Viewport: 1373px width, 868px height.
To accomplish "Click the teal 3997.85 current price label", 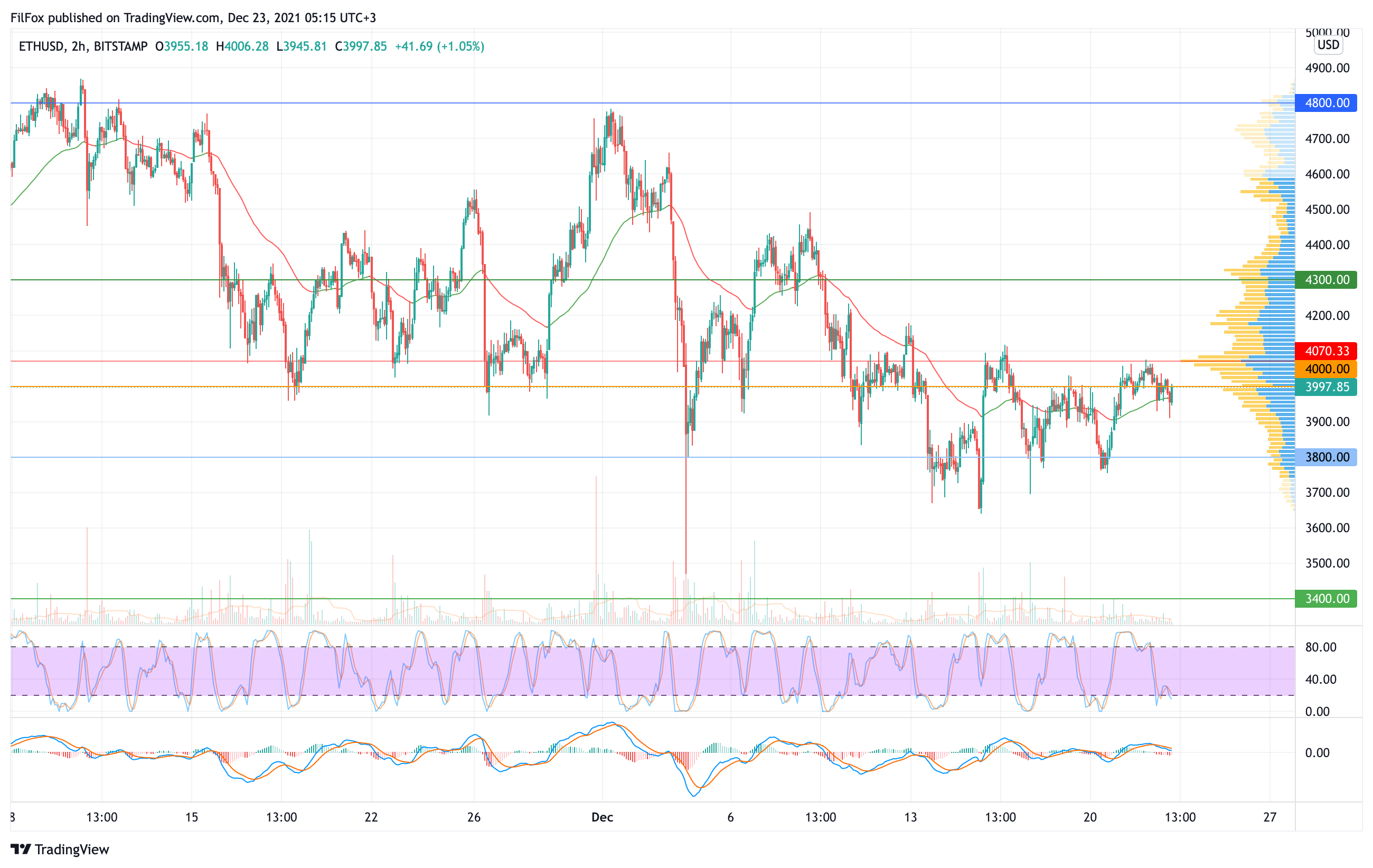I will [x=1326, y=387].
